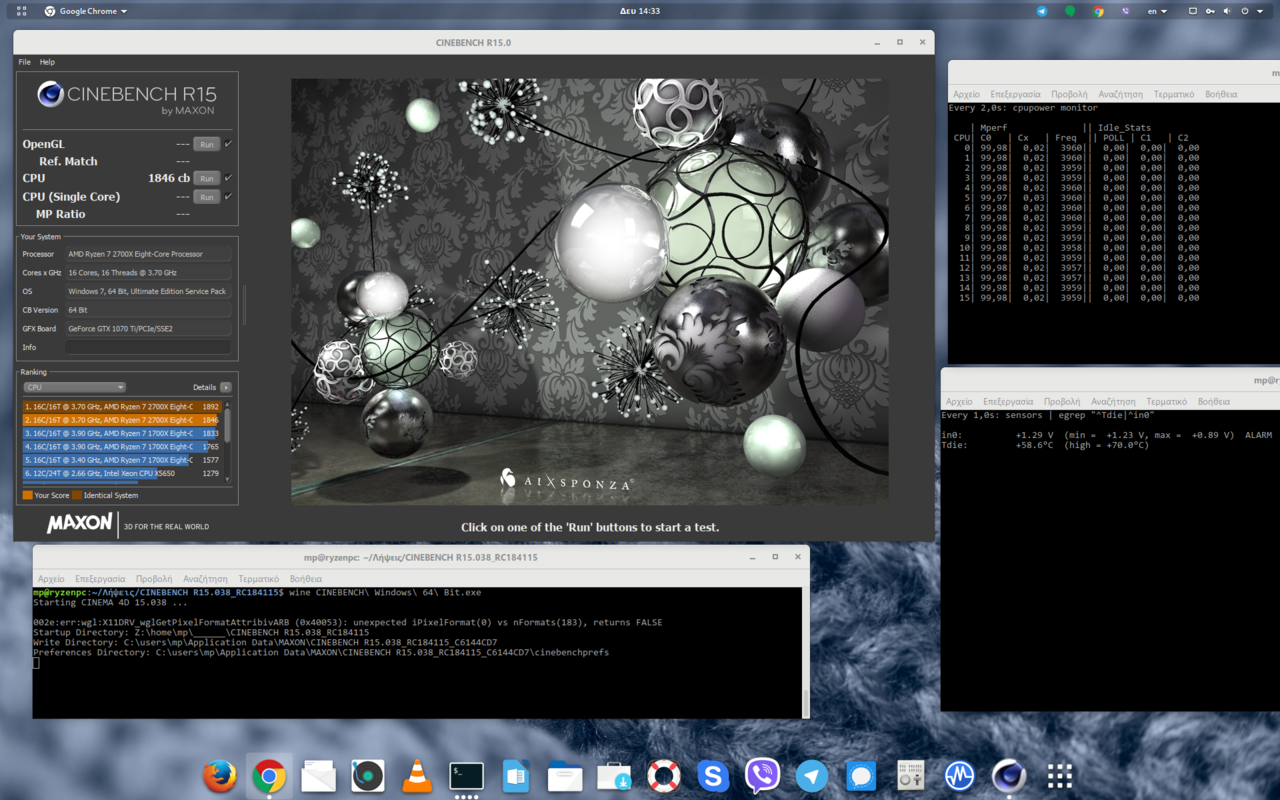Open the Signal chat bubble dock icon

(x=861, y=776)
